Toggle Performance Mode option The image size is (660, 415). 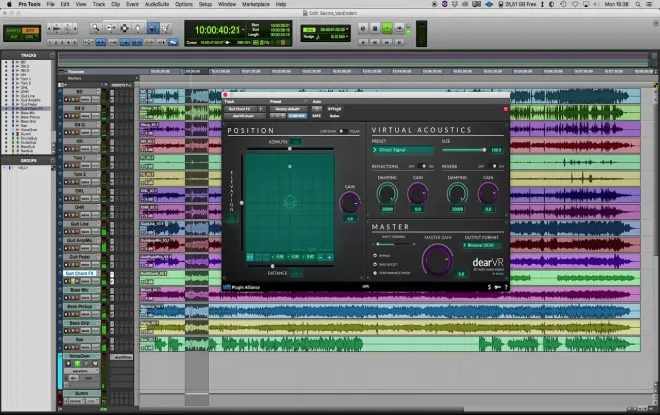pos(375,273)
